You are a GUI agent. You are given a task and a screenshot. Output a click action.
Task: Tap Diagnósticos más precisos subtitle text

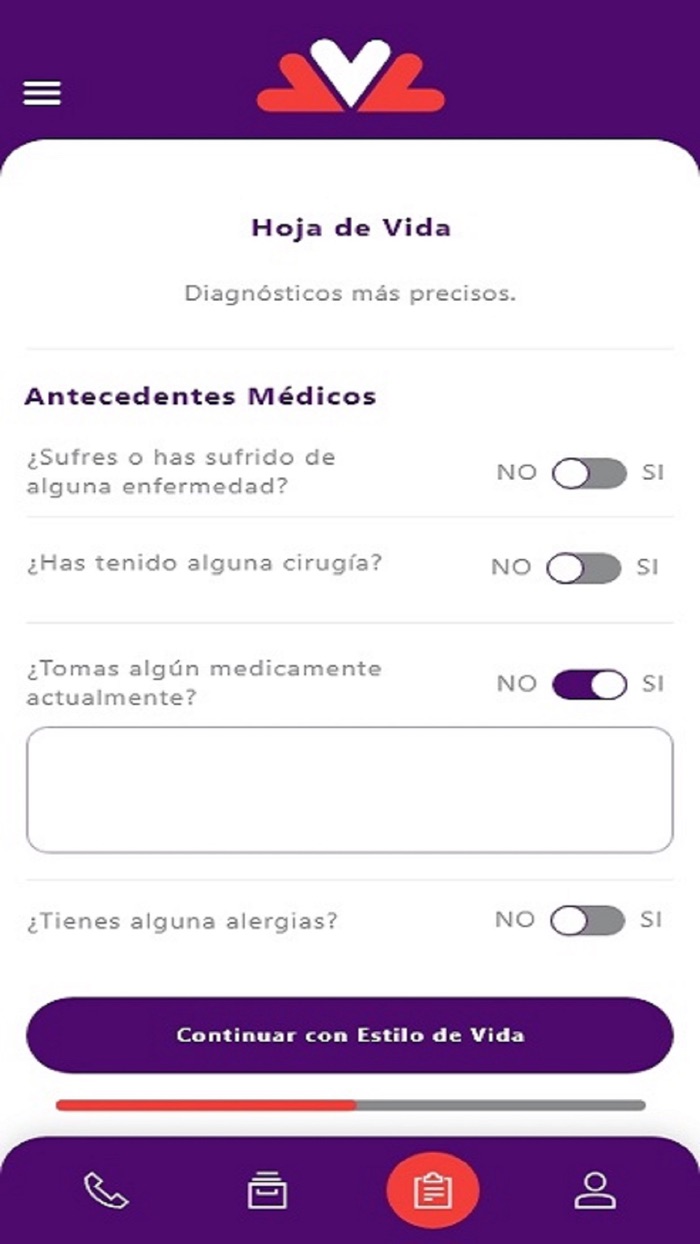[350, 293]
